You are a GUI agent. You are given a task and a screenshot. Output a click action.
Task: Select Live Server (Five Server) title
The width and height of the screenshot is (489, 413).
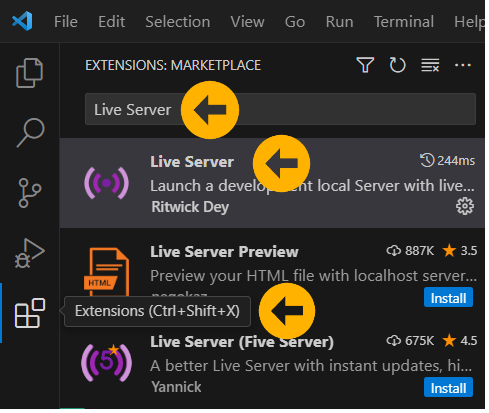(x=242, y=342)
